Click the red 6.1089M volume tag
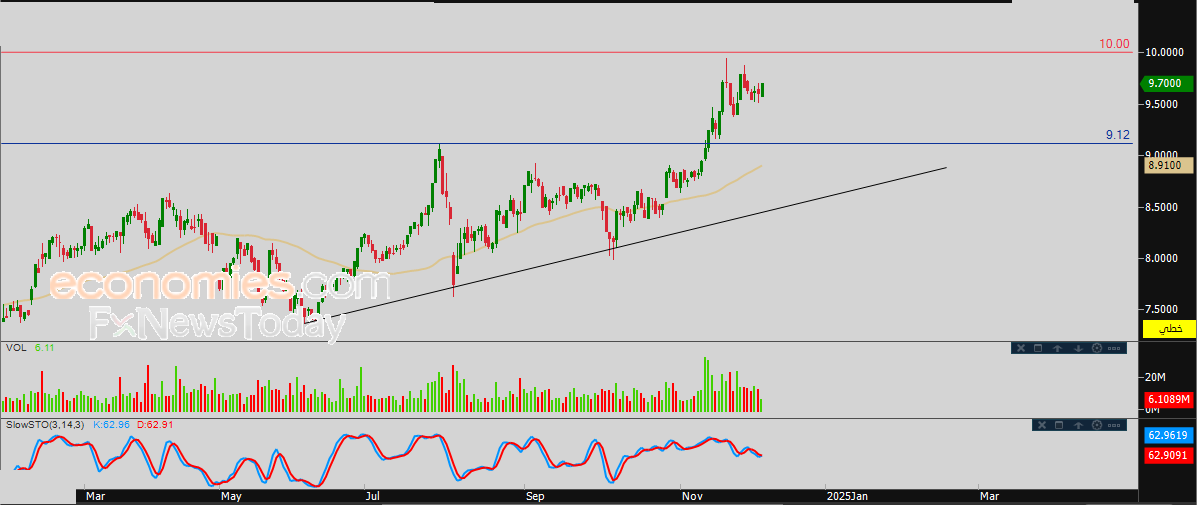 tap(1169, 400)
